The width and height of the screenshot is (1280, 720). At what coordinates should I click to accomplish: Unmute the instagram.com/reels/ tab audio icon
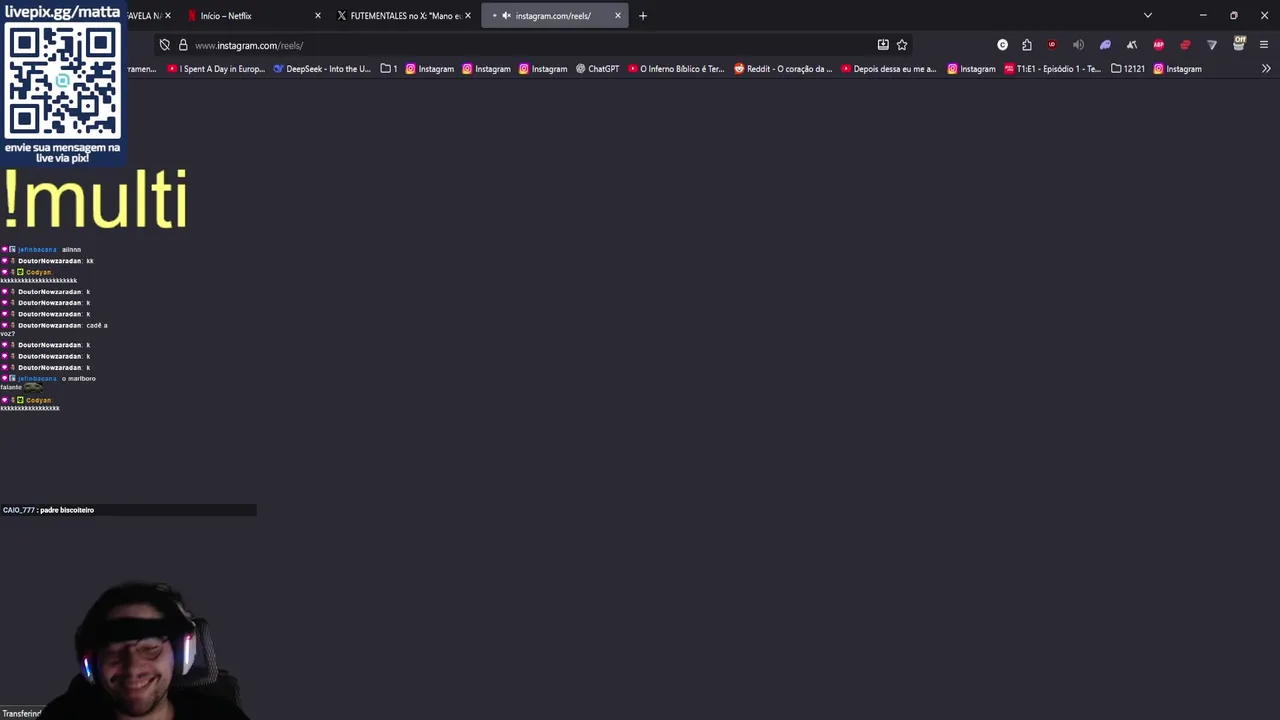click(506, 16)
